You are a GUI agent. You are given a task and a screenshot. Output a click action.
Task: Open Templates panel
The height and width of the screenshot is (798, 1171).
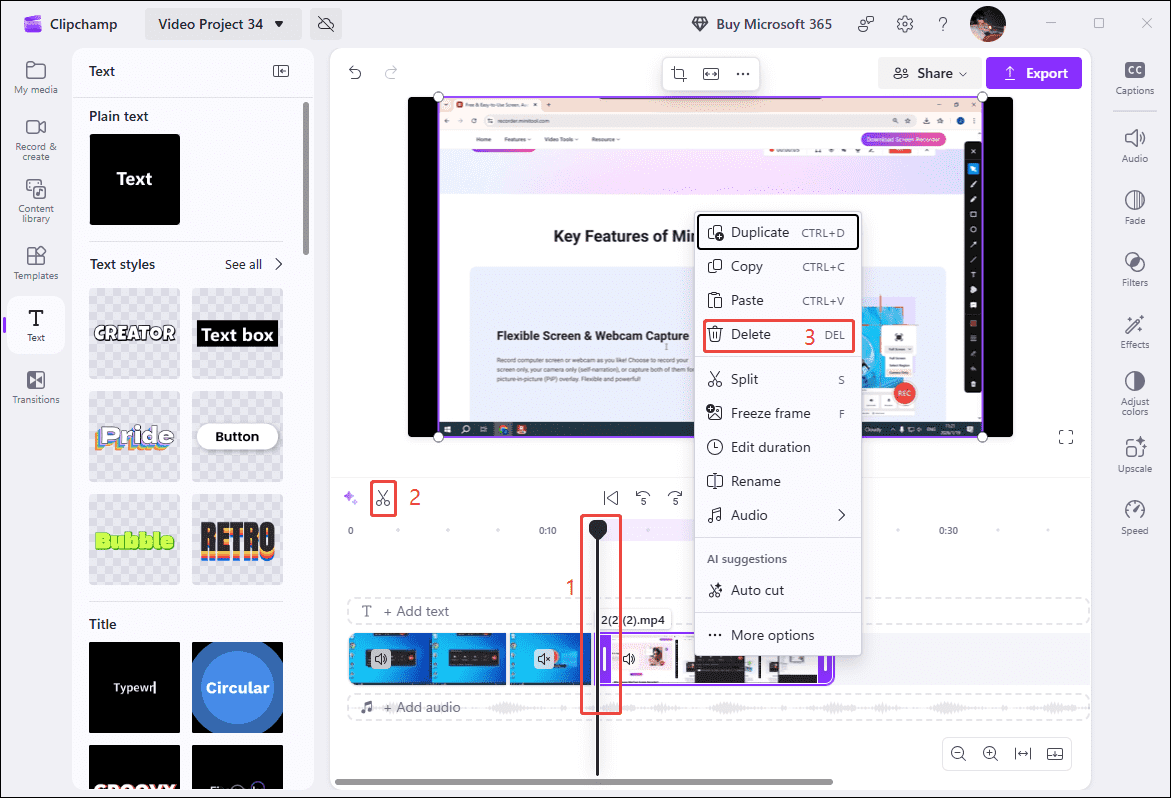point(36,263)
